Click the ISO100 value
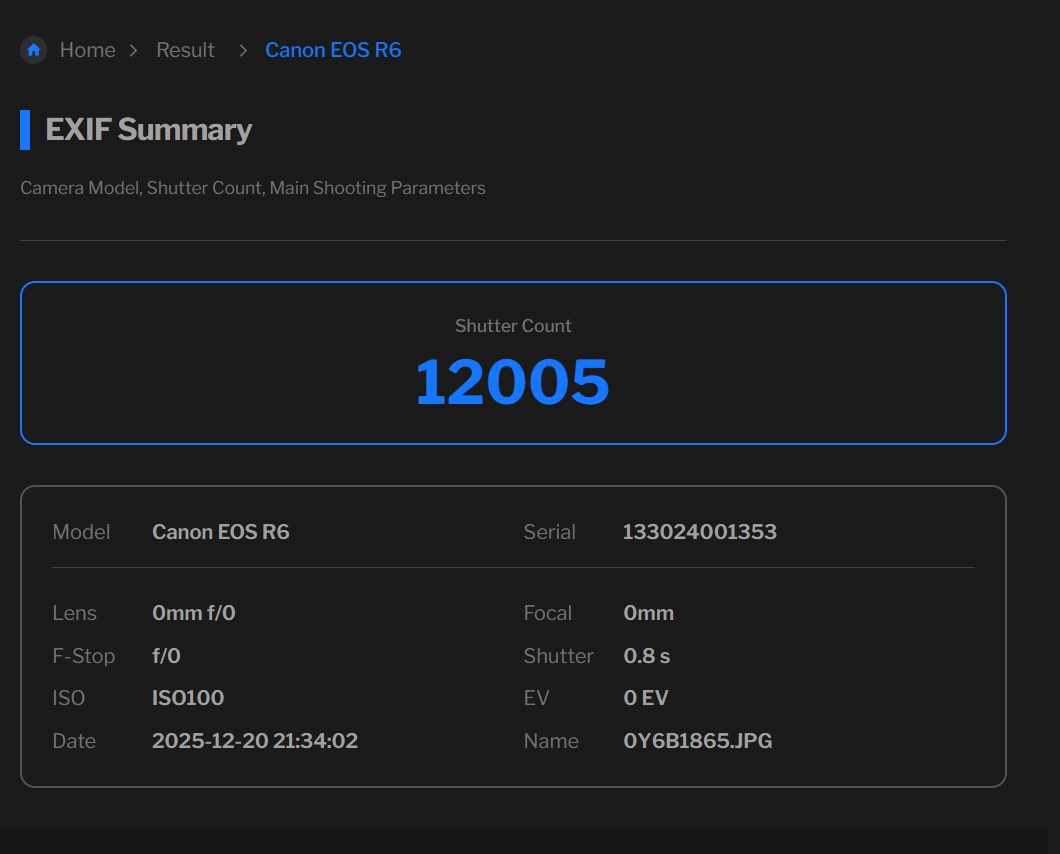This screenshot has height=854, width=1060. (188, 698)
